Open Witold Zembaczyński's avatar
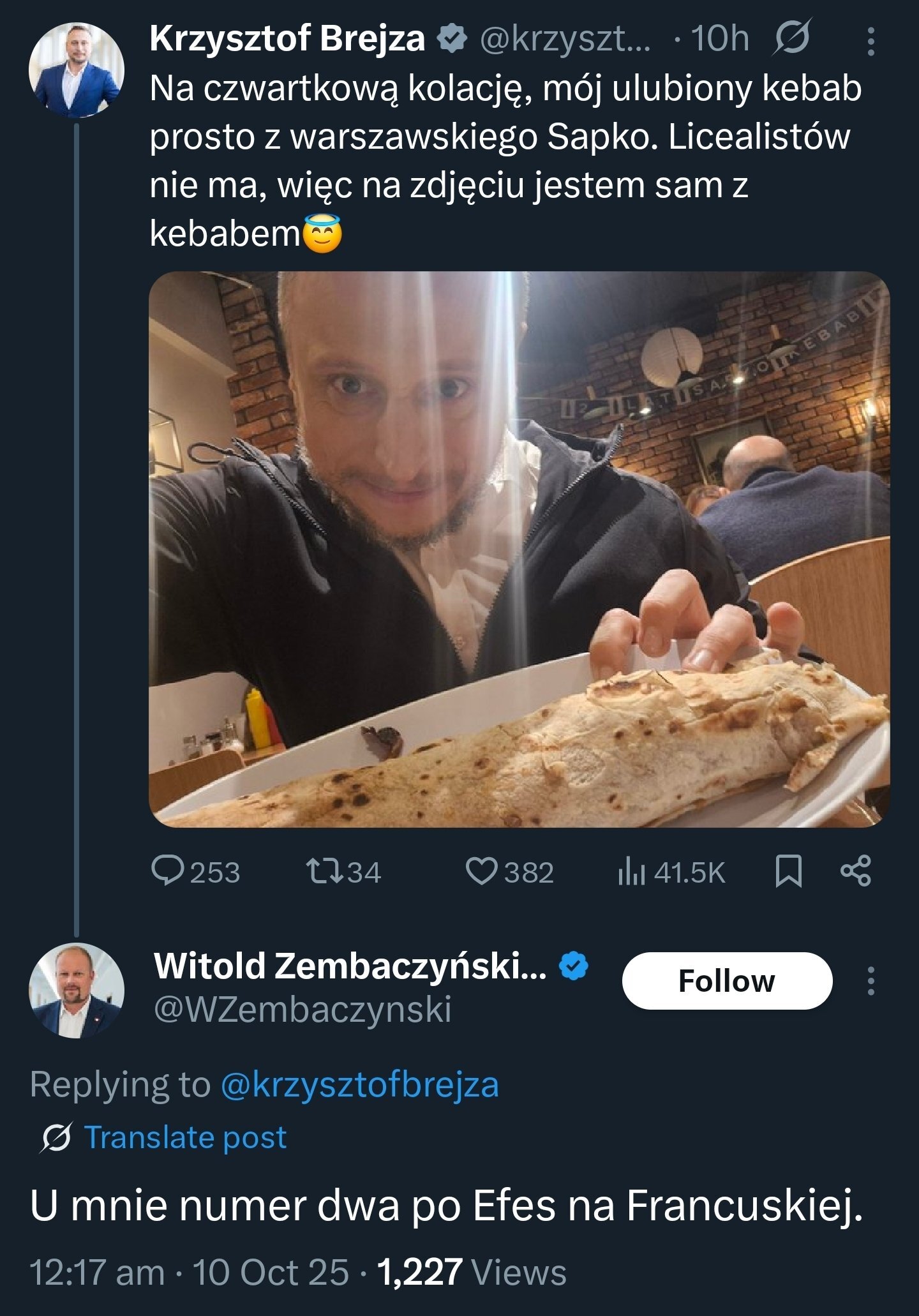This screenshot has width=919, height=1316. 77,991
